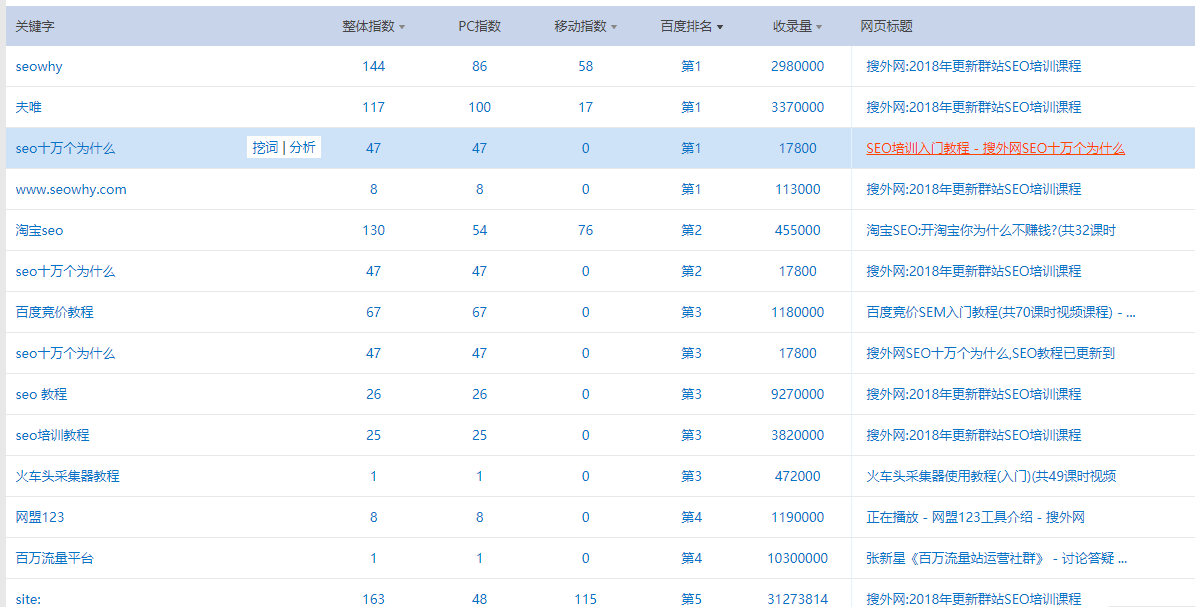Viewport: 1195px width, 607px height.
Task: Click the 收录量 value 2980000
Action: coord(797,66)
